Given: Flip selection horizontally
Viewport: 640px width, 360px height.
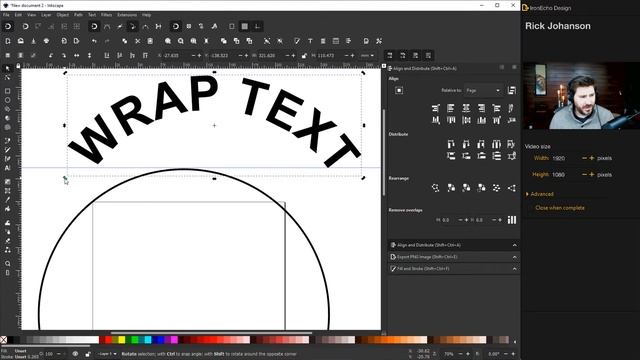Looking at the screenshot, I should (76, 55).
